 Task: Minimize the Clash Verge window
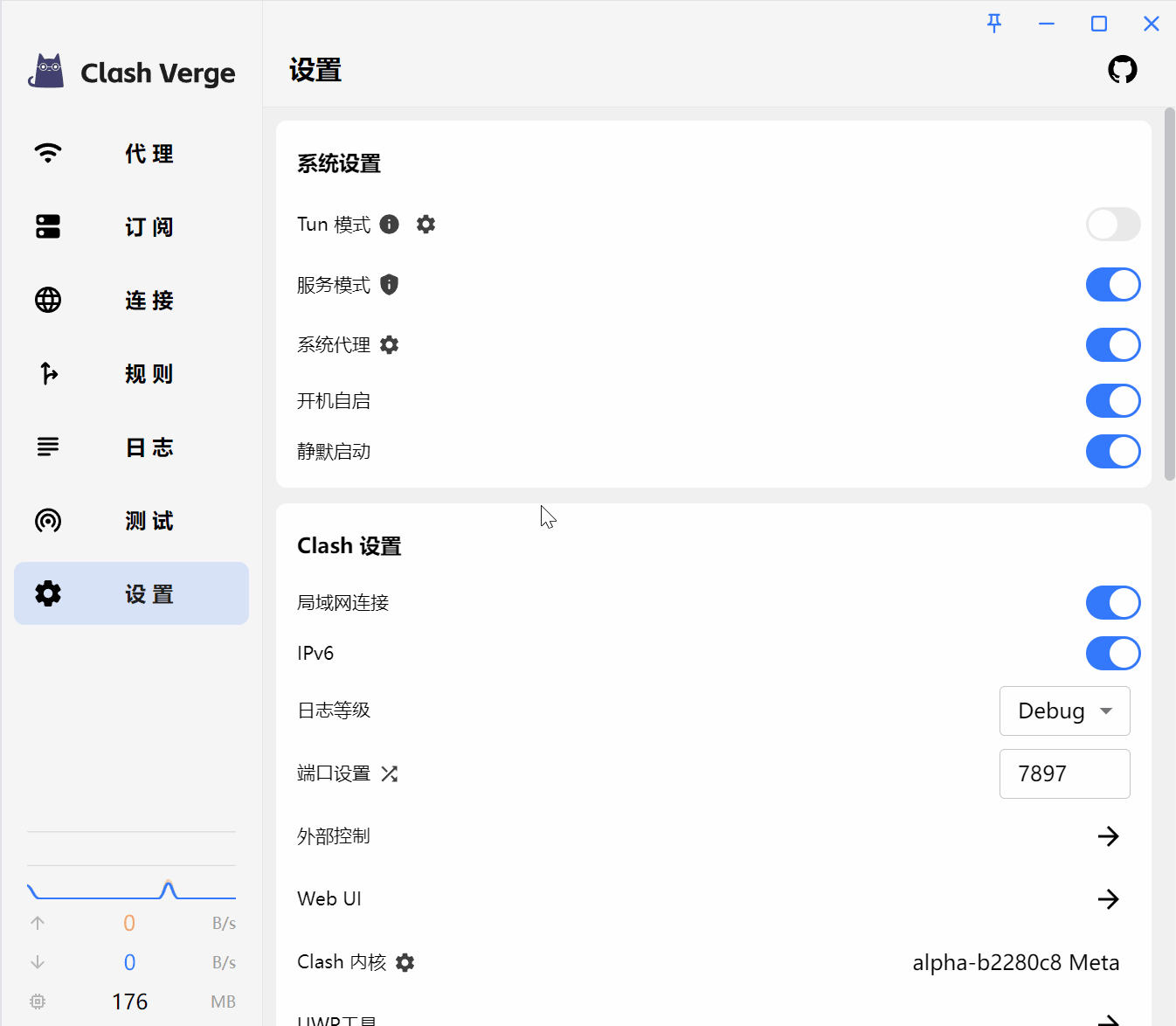pos(1047,24)
